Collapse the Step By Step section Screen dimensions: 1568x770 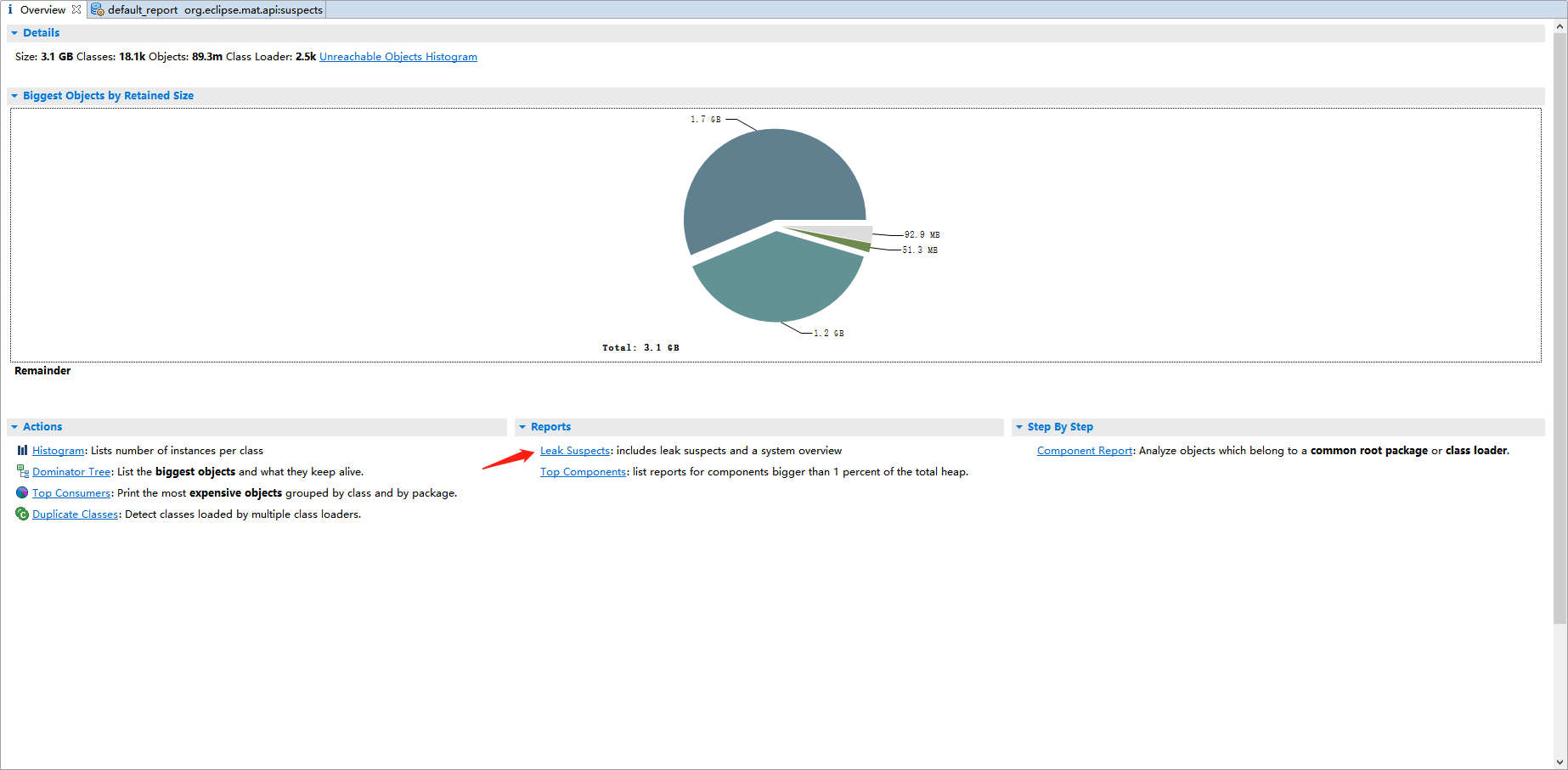click(x=1019, y=427)
